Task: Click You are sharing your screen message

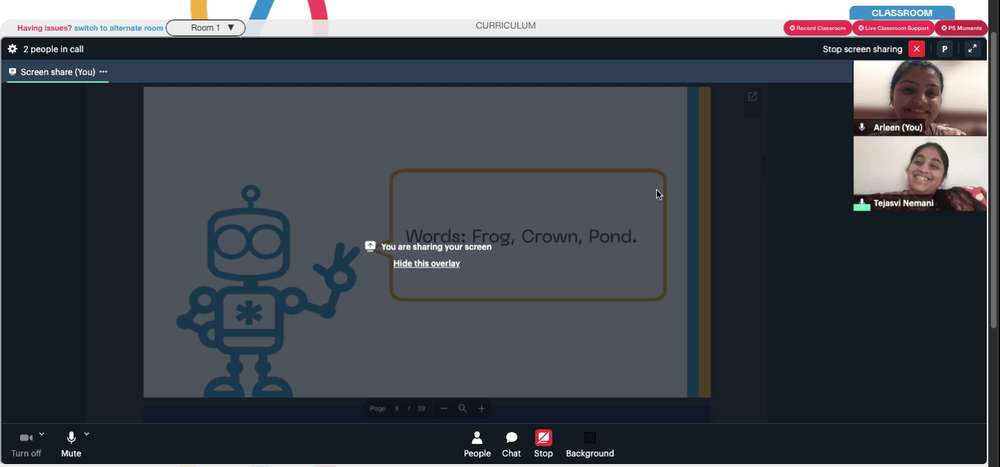Action: [436, 247]
